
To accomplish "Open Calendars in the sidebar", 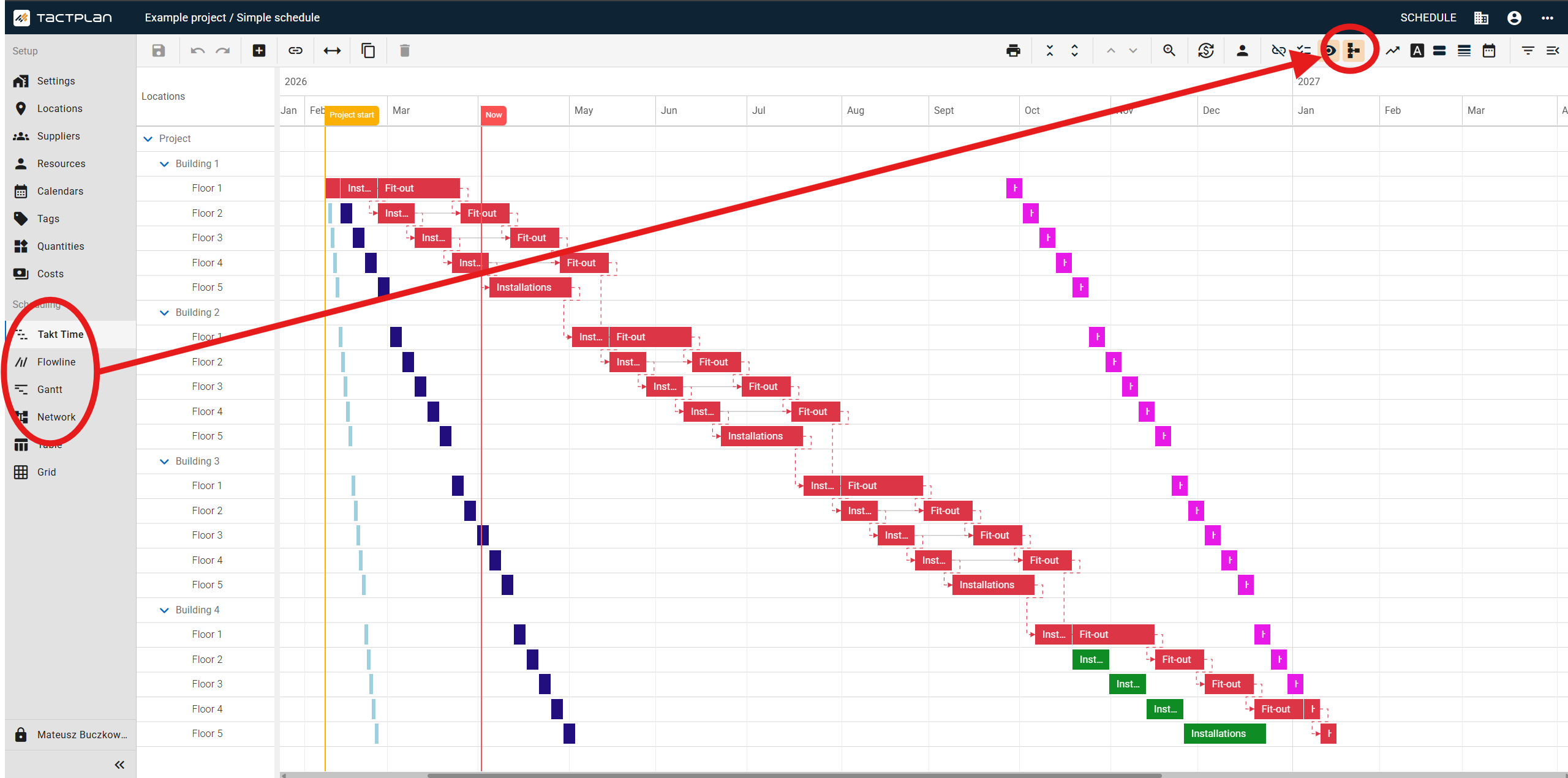I will [x=70, y=191].
